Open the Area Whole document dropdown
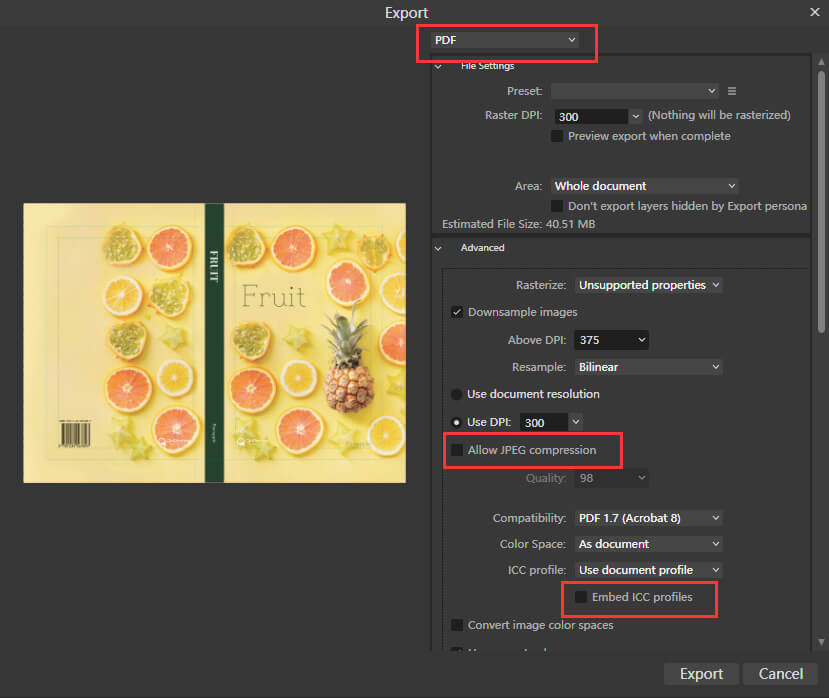Image resolution: width=829 pixels, height=698 pixels. tap(644, 186)
